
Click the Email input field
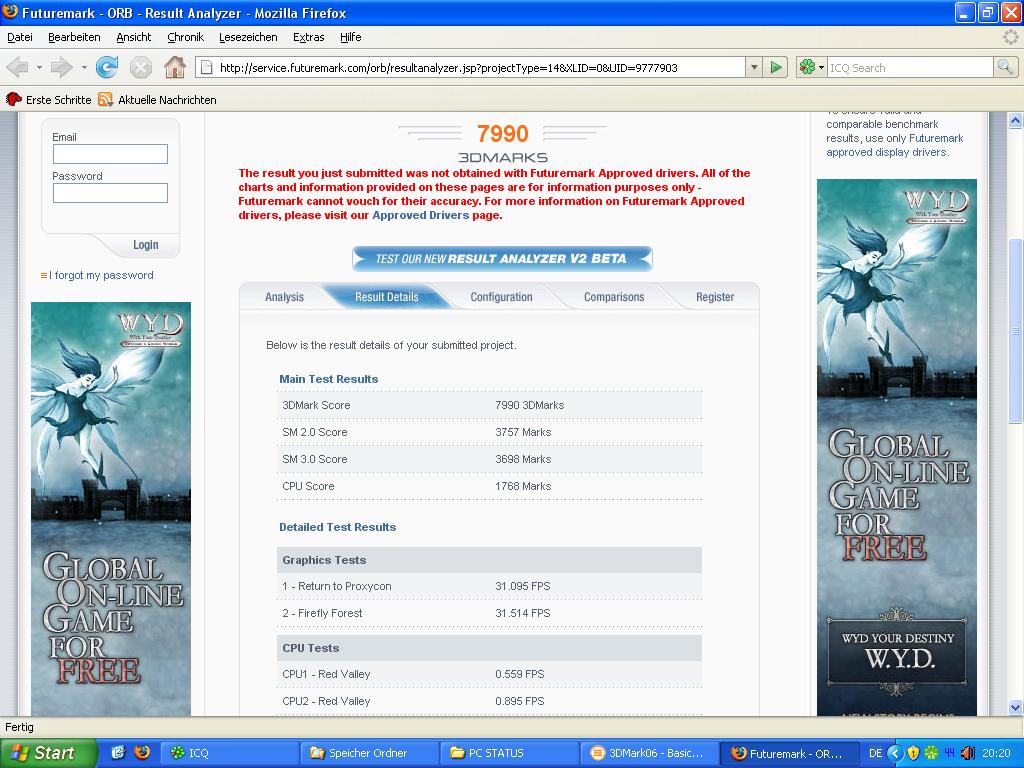click(x=110, y=154)
